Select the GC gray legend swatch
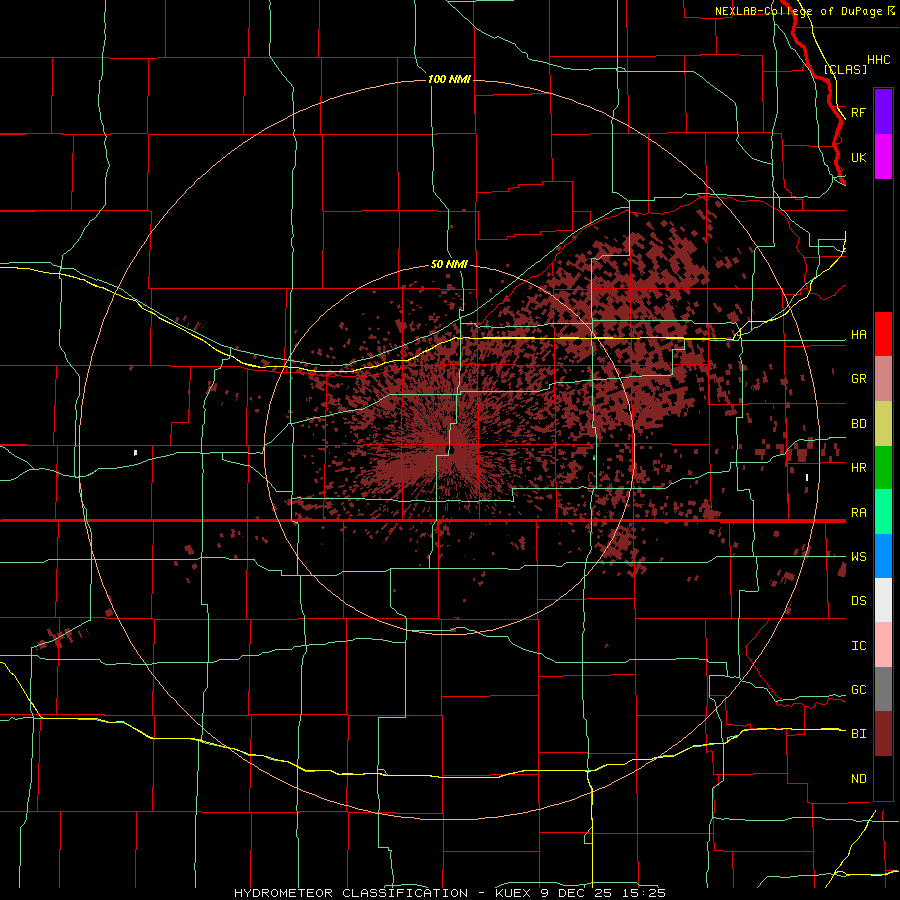Viewport: 900px width, 900px height. click(x=883, y=689)
